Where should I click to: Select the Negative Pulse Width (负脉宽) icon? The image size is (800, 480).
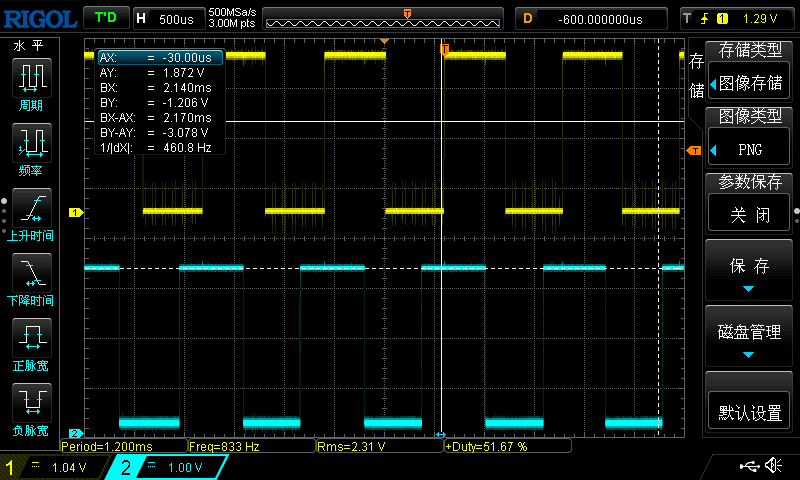[32, 402]
